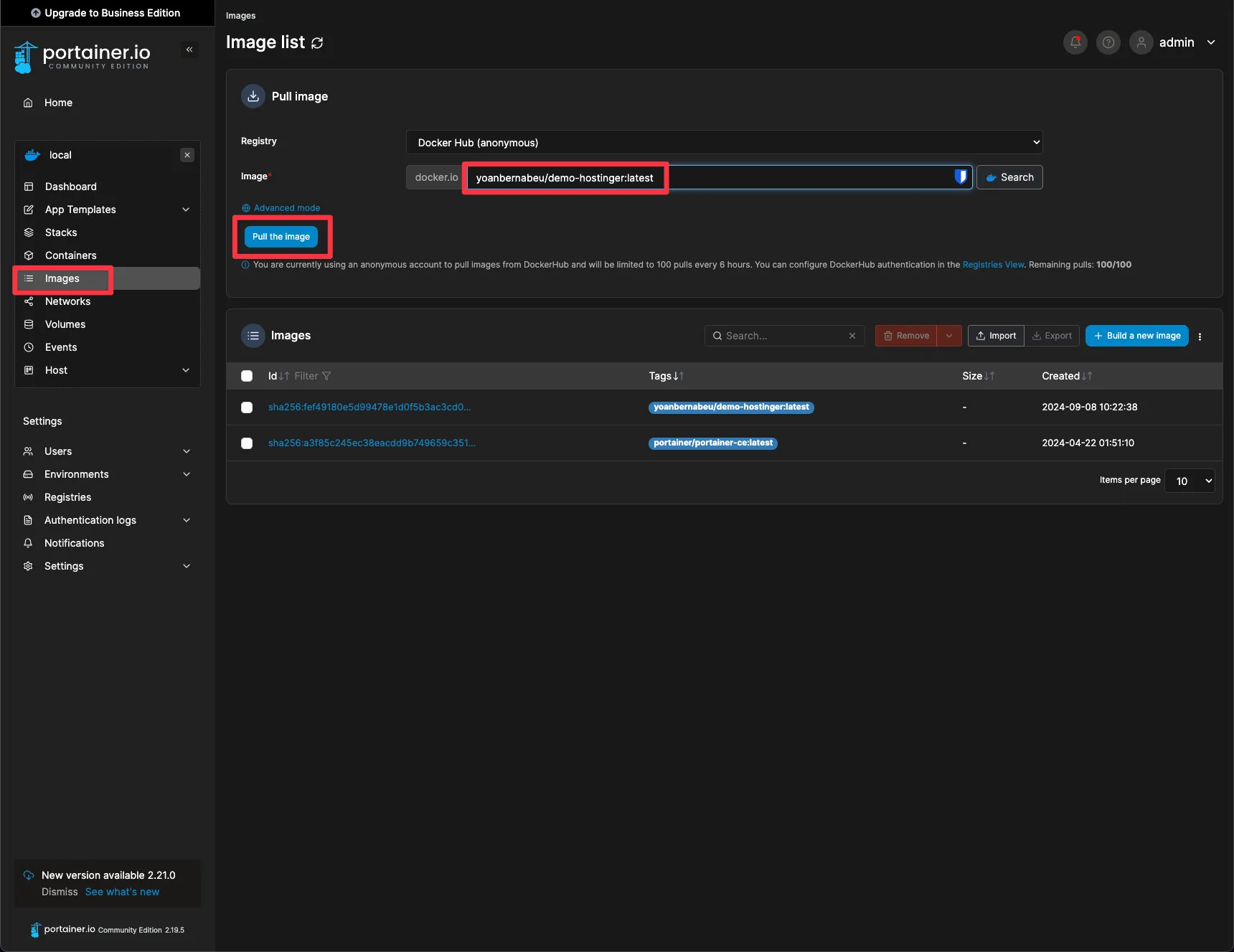
Task: Follow the Registries View link
Action: (x=993, y=265)
